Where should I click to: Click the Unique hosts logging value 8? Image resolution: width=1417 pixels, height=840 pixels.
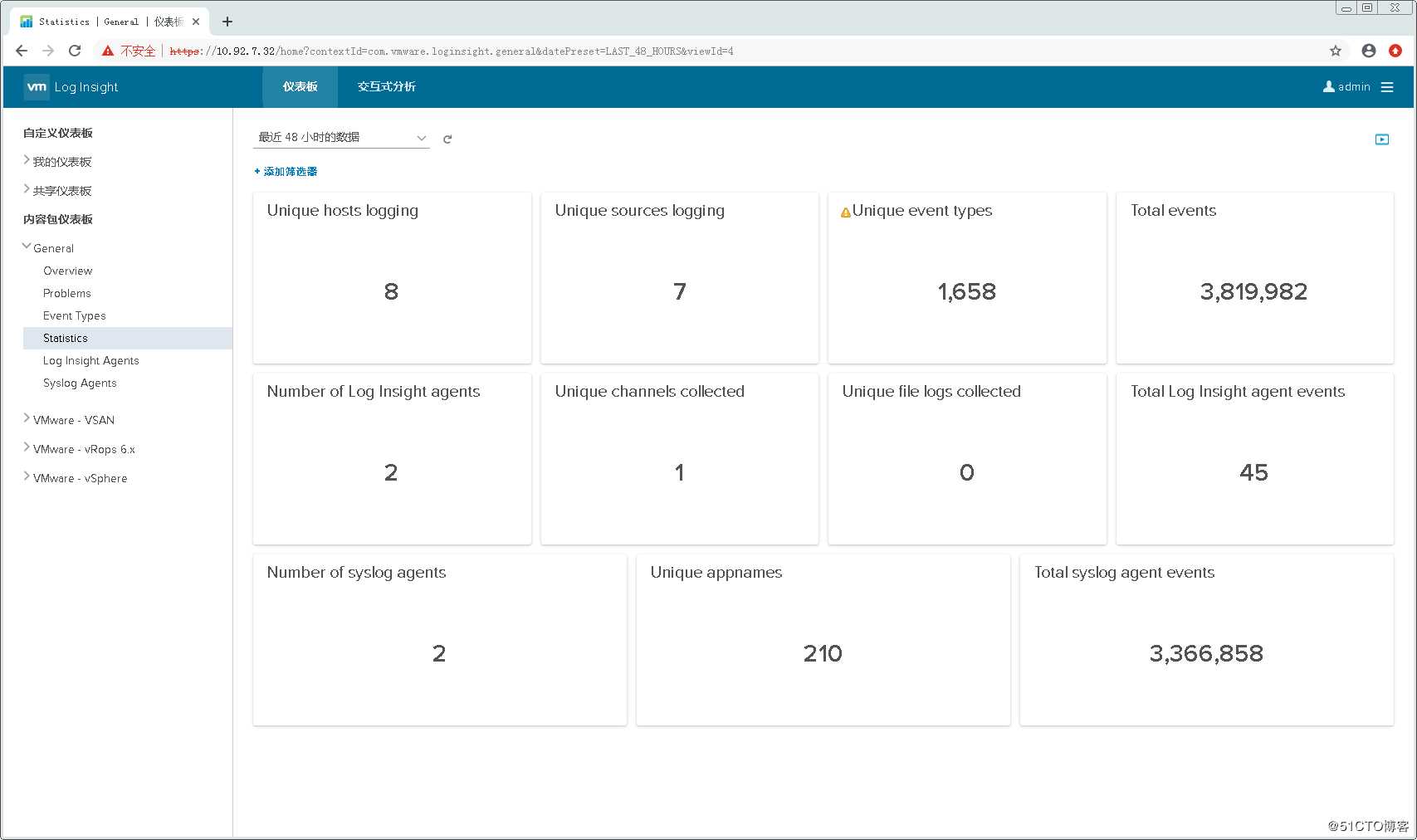point(391,291)
